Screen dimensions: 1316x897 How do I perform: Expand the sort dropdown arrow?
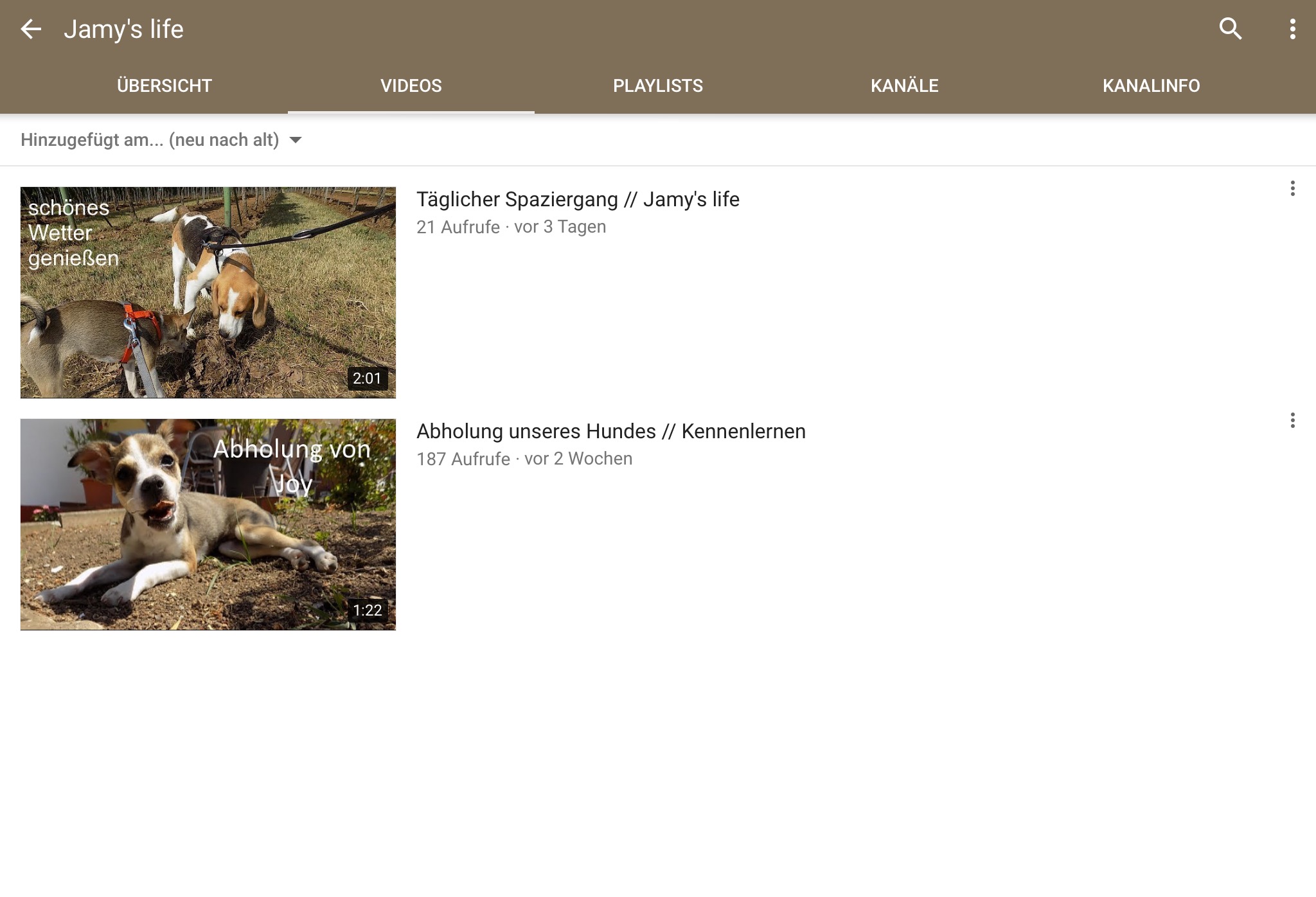coord(296,140)
